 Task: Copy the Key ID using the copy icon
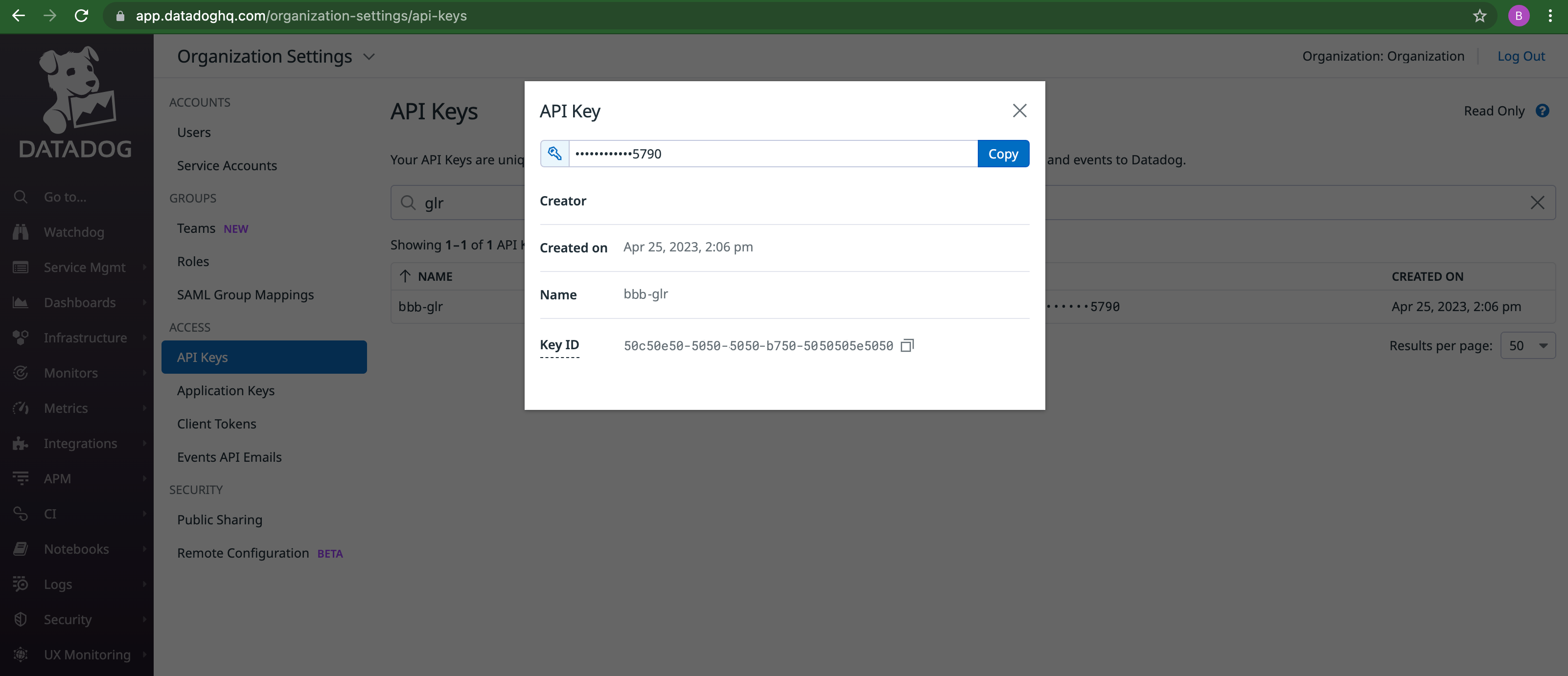pyautogui.click(x=907, y=345)
